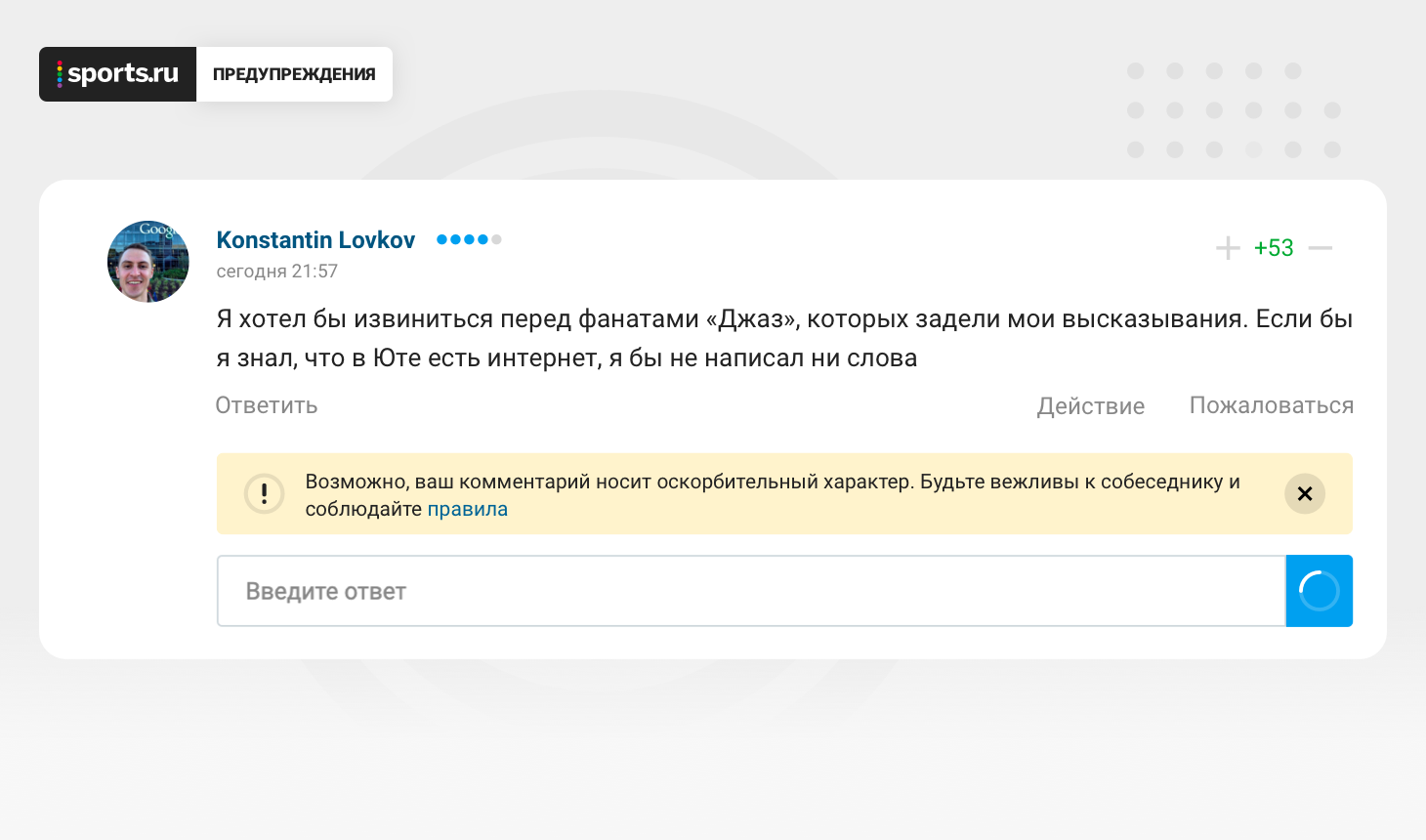The image size is (1426, 840).
Task: Click the exclamation warning icon
Action: pos(264,494)
